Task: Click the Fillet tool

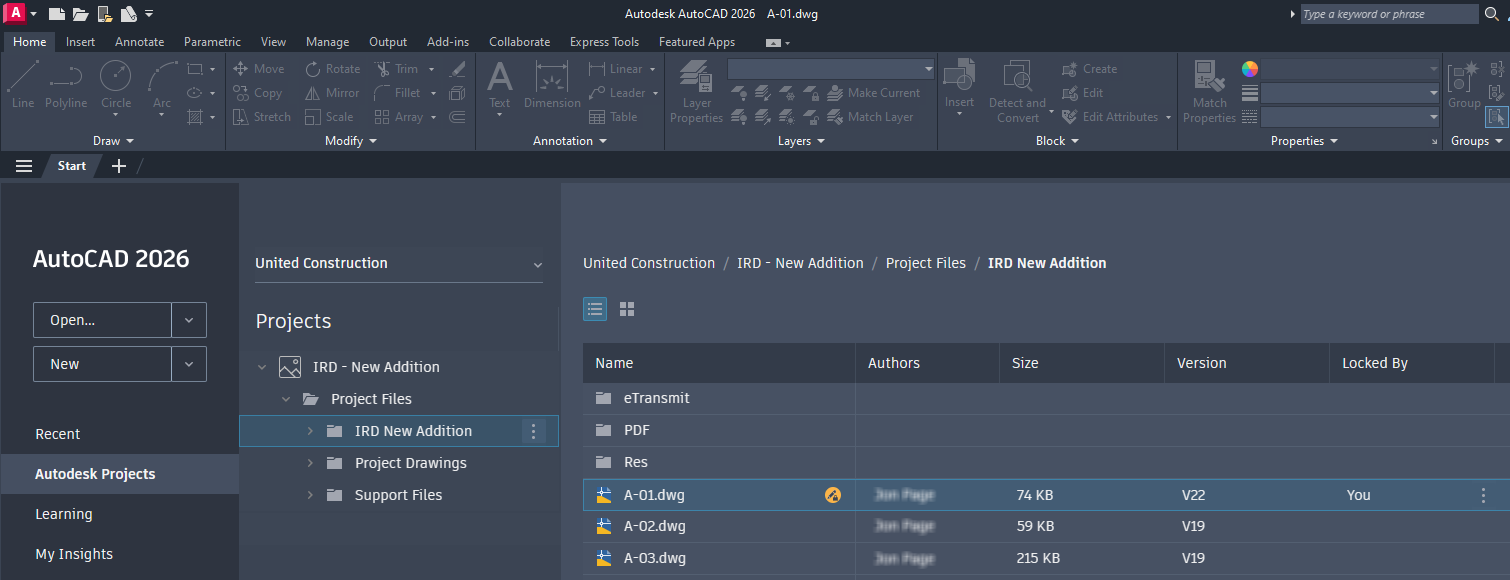Action: [399, 93]
